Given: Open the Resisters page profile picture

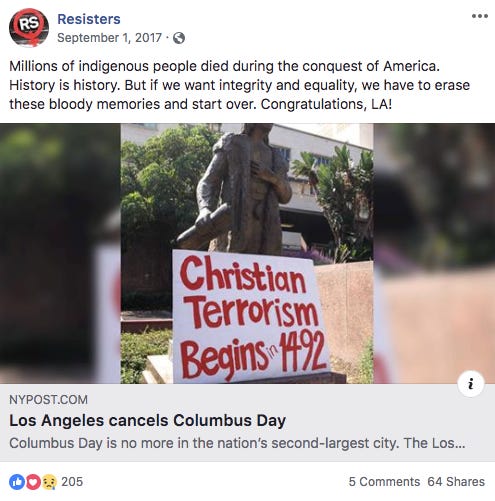Looking at the screenshot, I should coord(29,28).
